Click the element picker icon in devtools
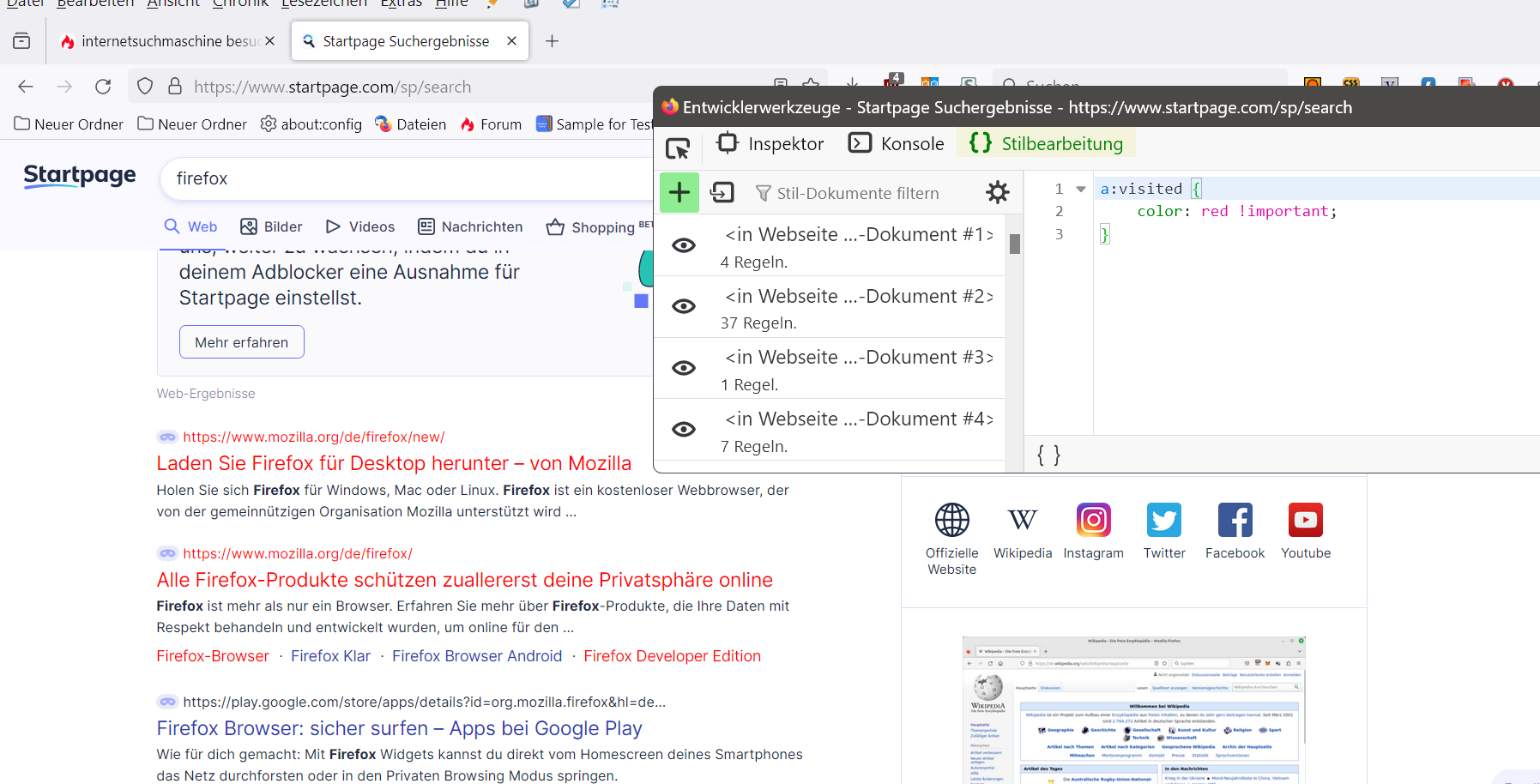The height and width of the screenshot is (784, 1540). (678, 148)
